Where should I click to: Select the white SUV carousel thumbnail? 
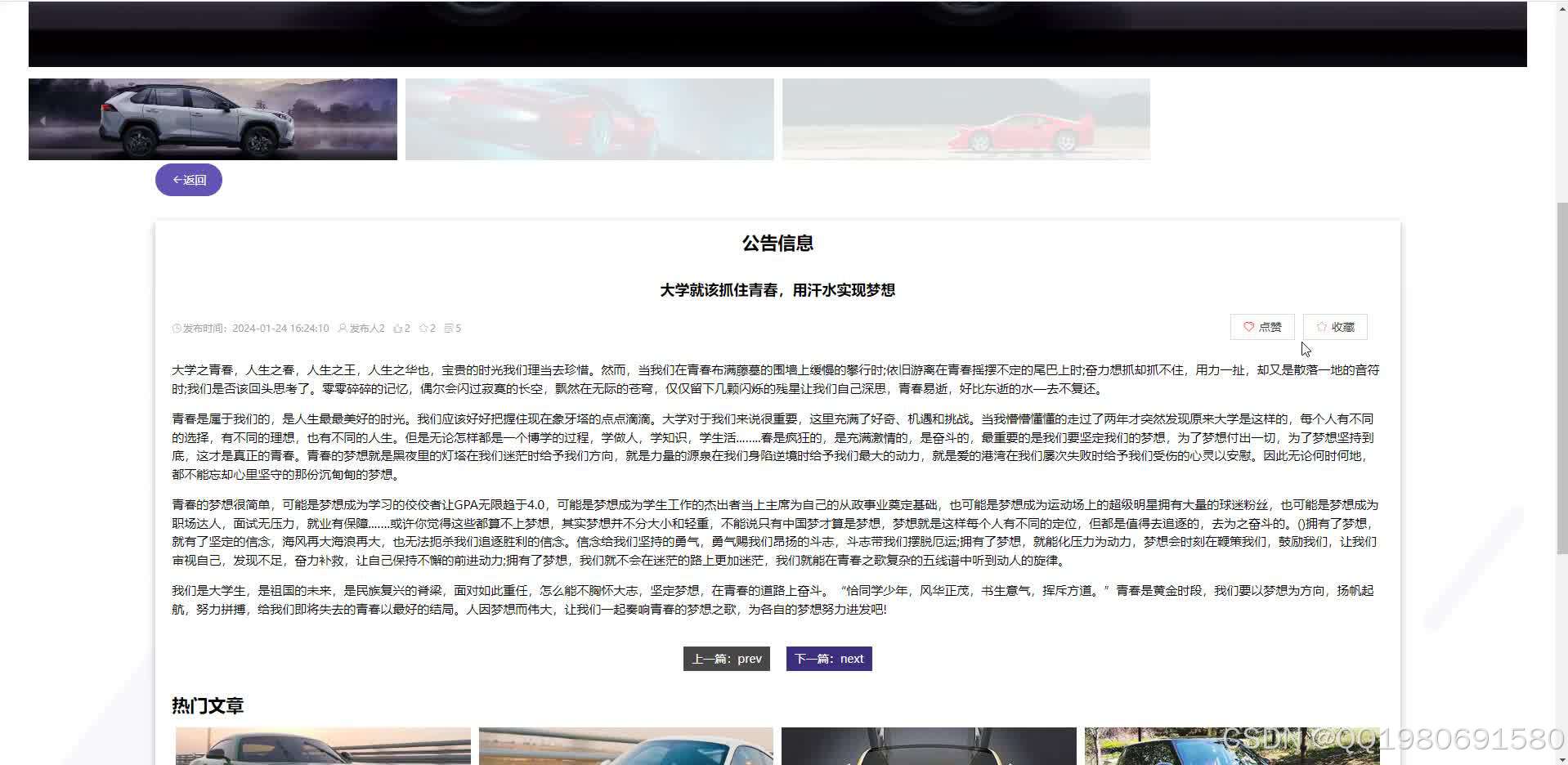point(213,119)
